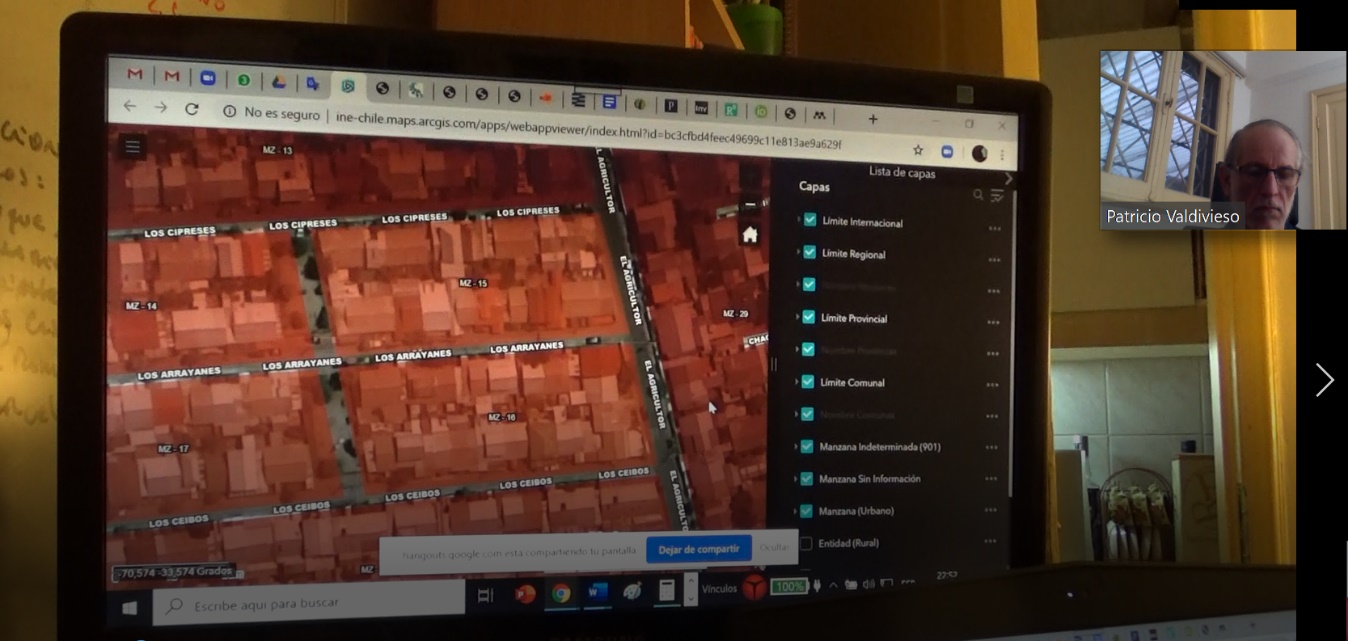Click Dejar de compartir button
The image size is (1348, 641).
tap(699, 549)
